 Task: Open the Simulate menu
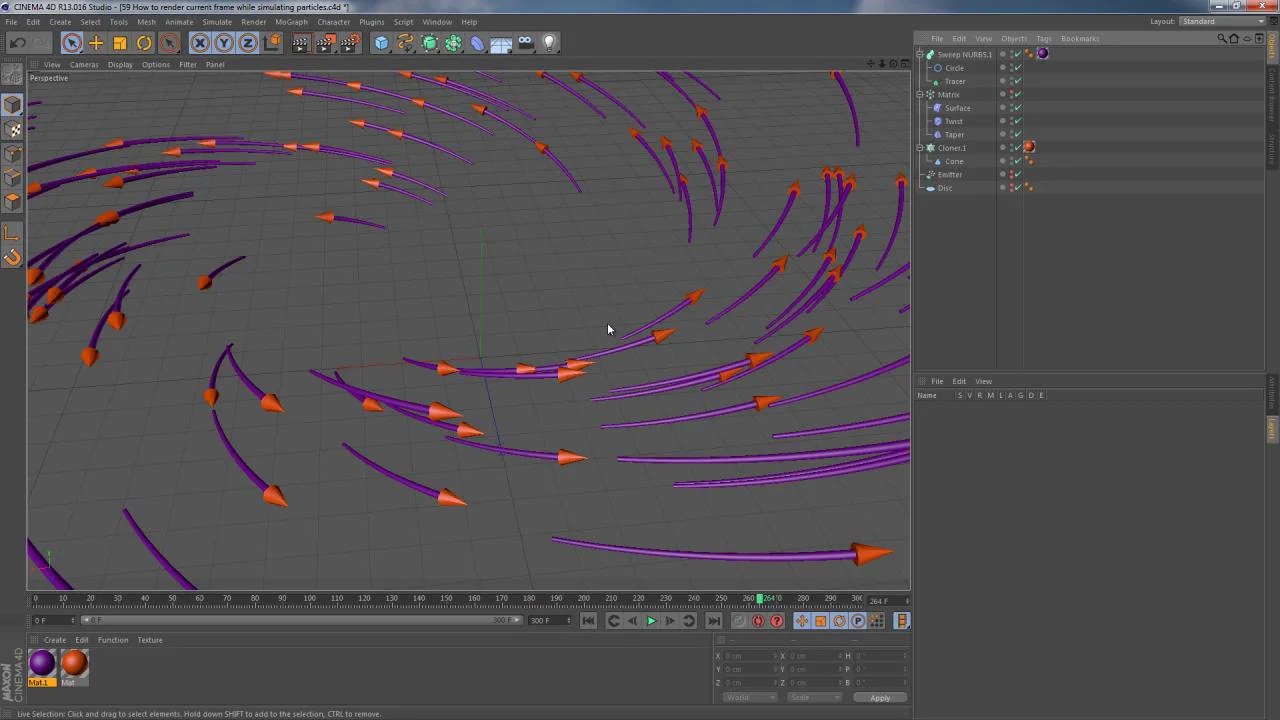[216, 22]
